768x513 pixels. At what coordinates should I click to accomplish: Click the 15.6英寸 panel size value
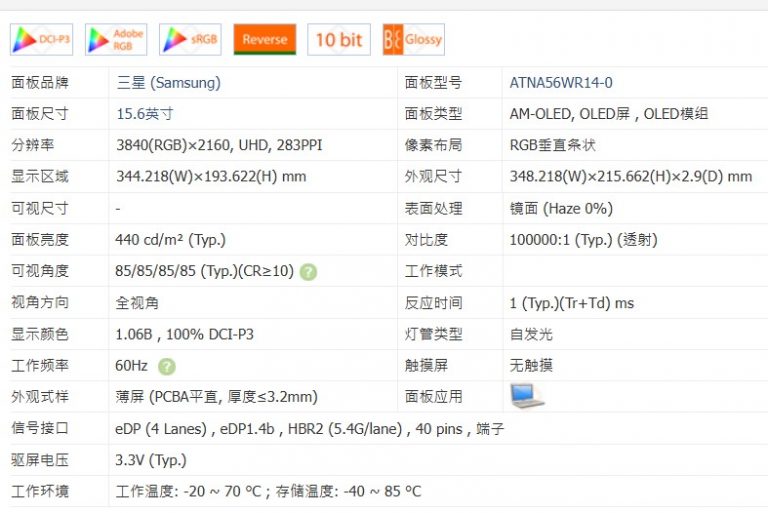click(x=145, y=114)
